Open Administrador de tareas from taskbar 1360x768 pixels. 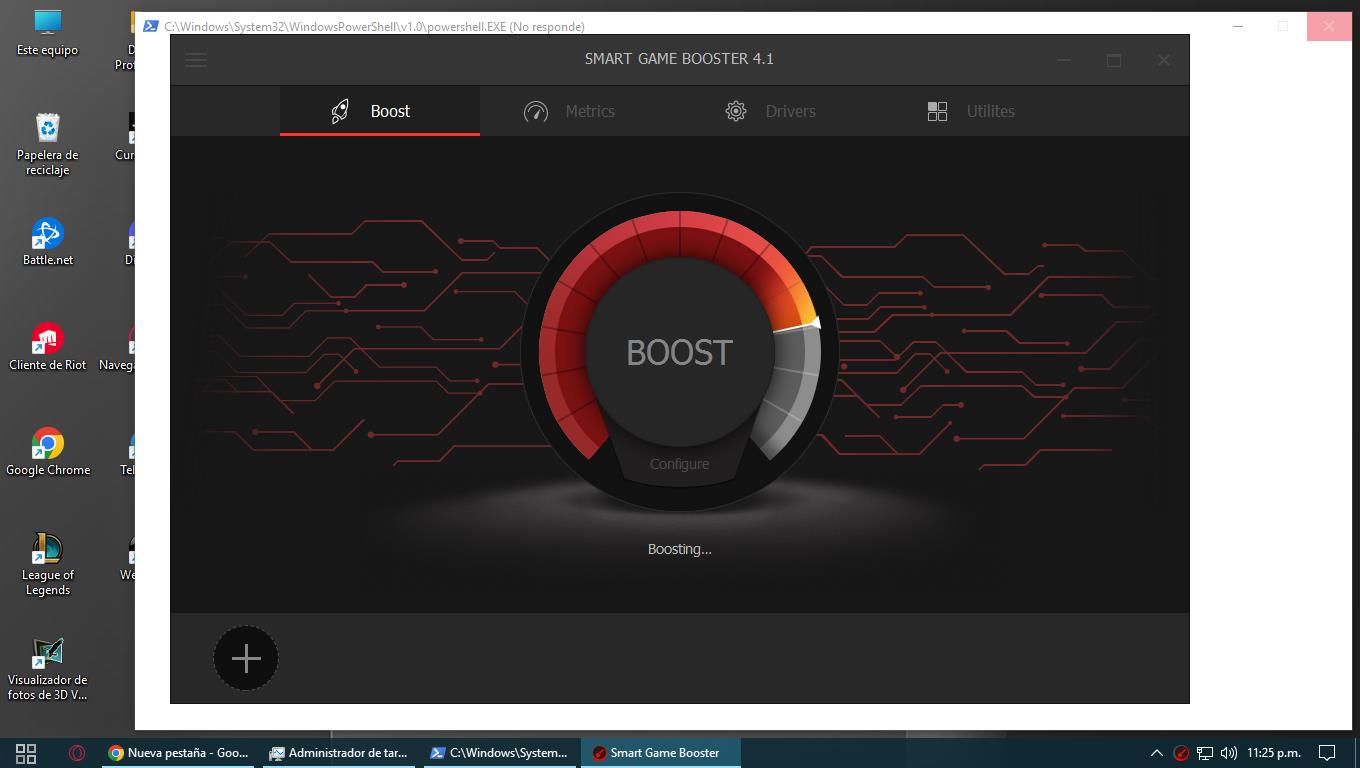[x=338, y=753]
